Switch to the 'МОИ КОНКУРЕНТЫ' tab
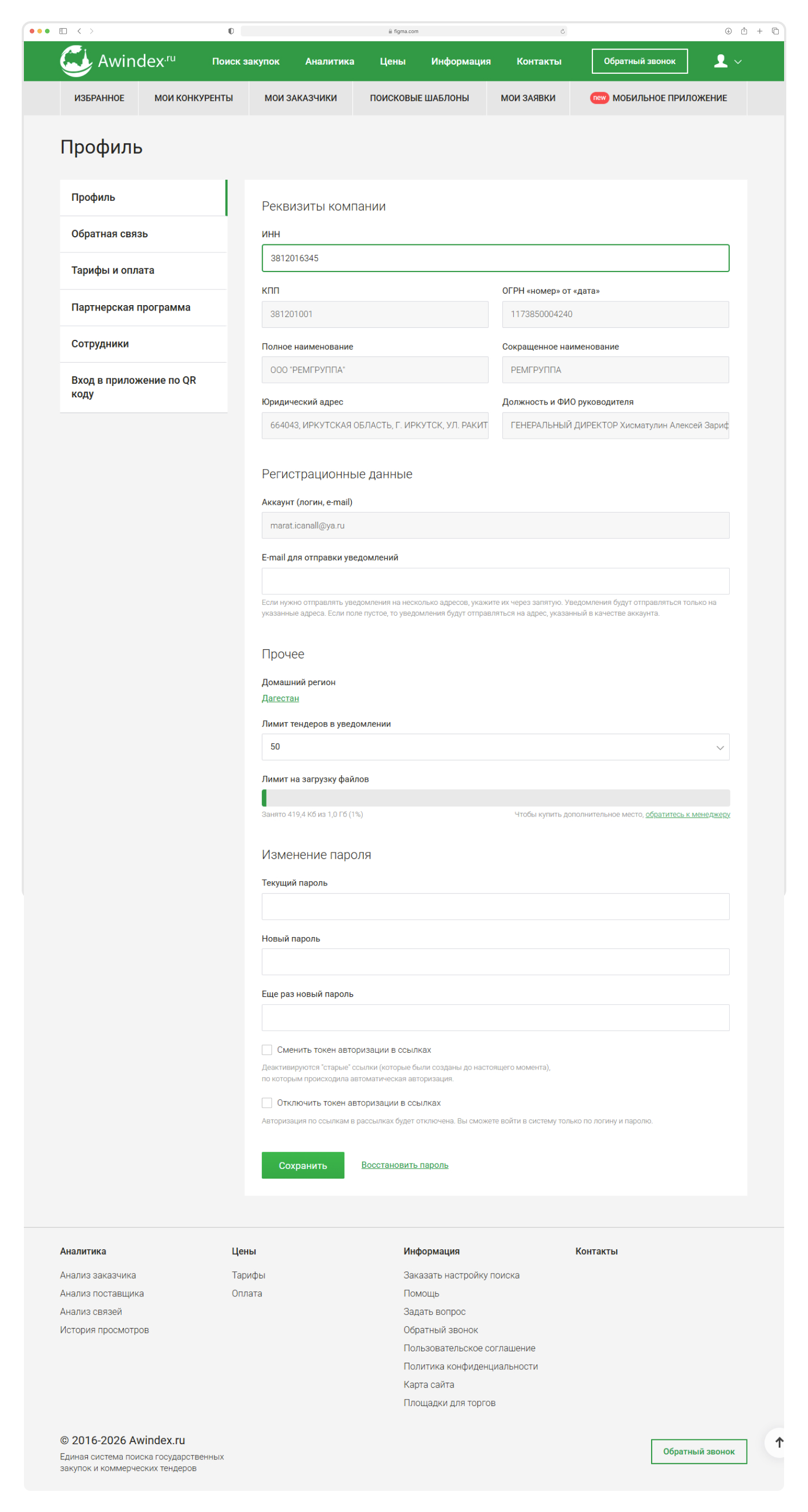This screenshot has width=808, height=1512. click(x=193, y=98)
